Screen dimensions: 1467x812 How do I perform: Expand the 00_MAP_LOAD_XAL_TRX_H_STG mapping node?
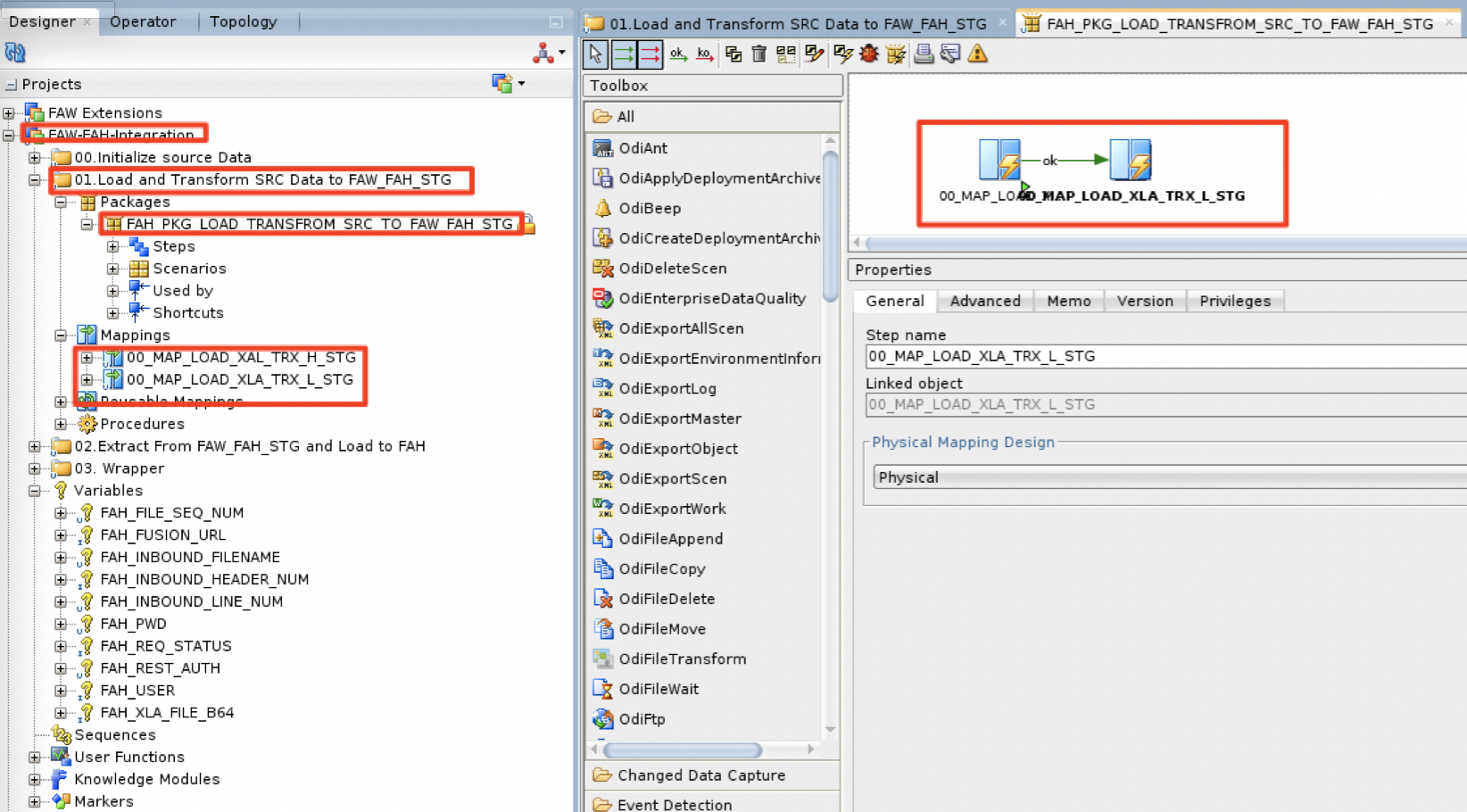tap(87, 358)
